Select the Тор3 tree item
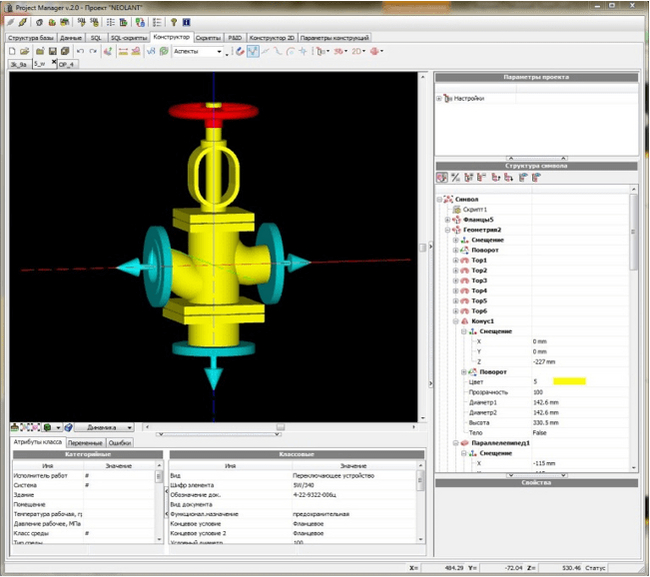The width and height of the screenshot is (650, 577). tap(479, 280)
